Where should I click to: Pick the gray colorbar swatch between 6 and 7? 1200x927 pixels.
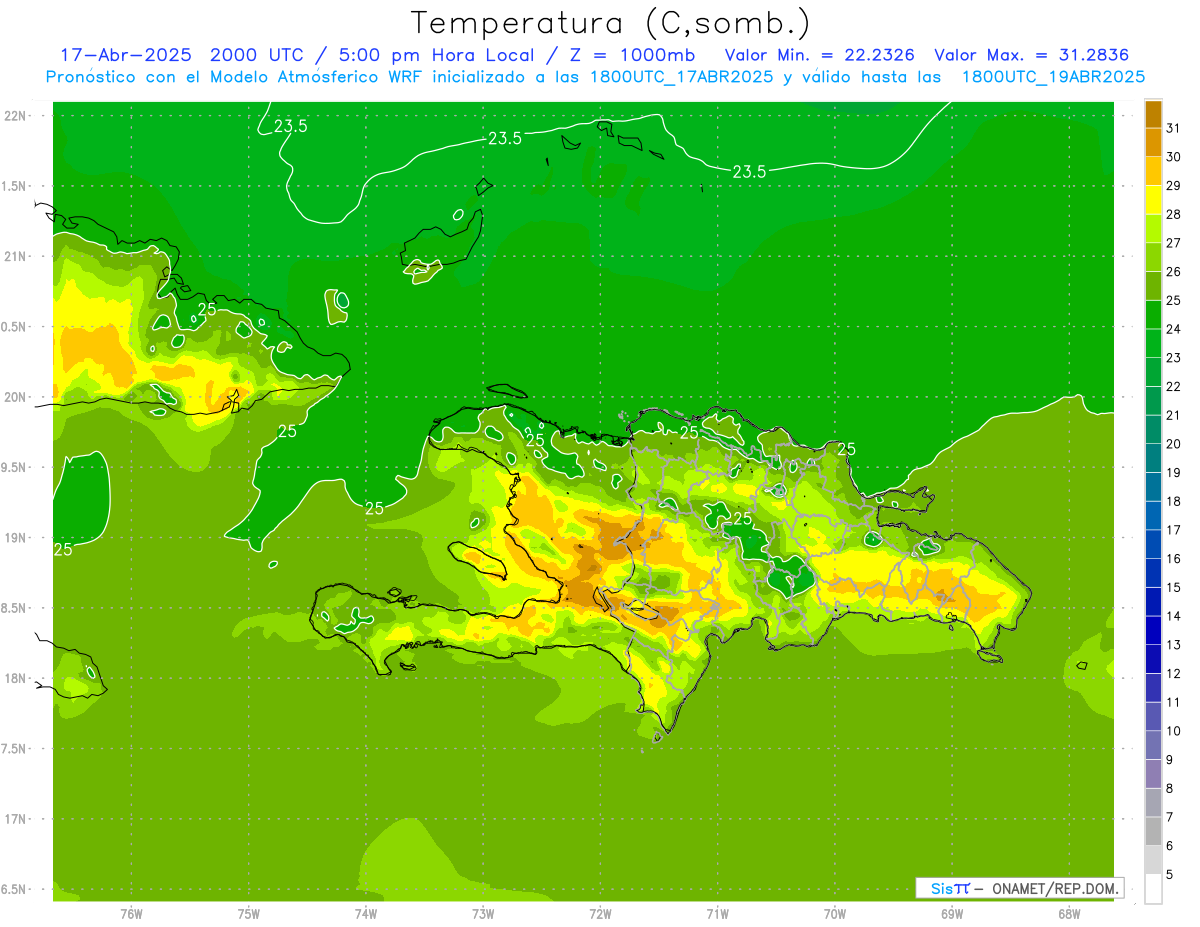(1153, 831)
